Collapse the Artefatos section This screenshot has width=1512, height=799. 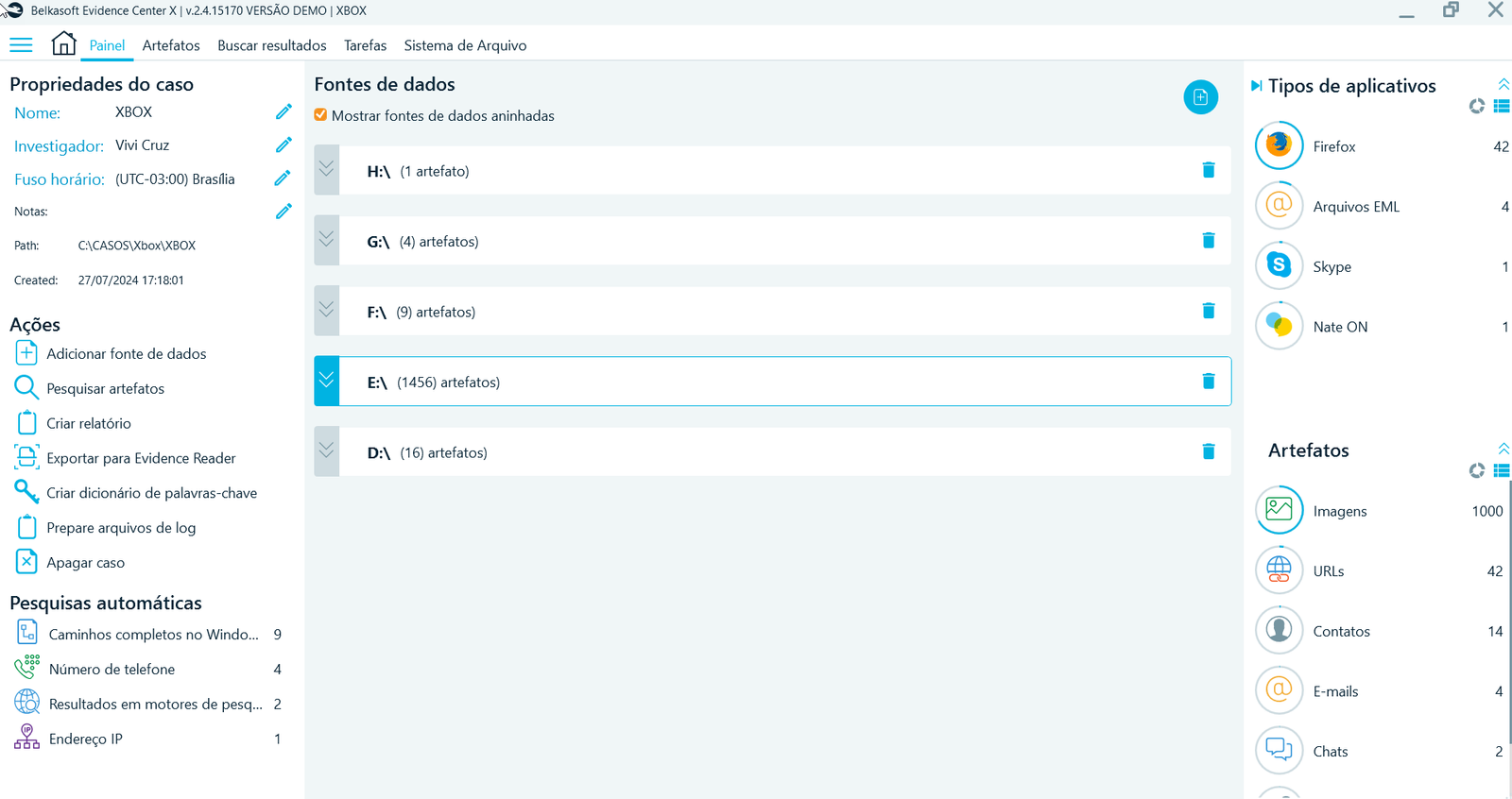point(1503,449)
